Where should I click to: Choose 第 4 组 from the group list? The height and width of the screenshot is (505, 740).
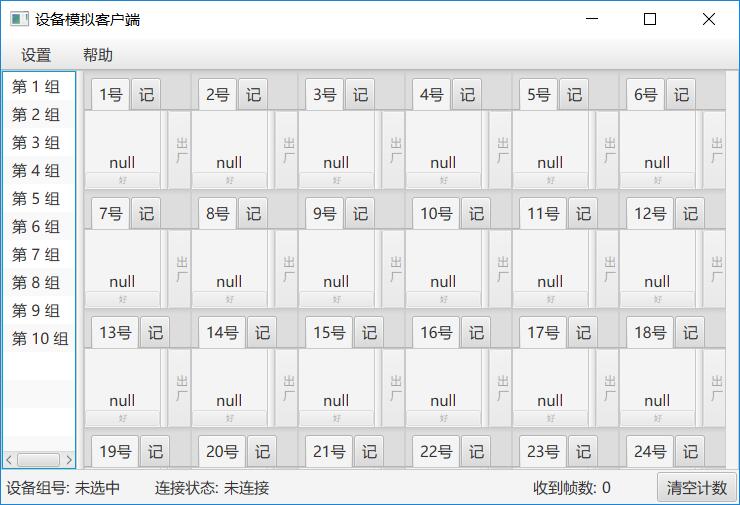point(39,170)
